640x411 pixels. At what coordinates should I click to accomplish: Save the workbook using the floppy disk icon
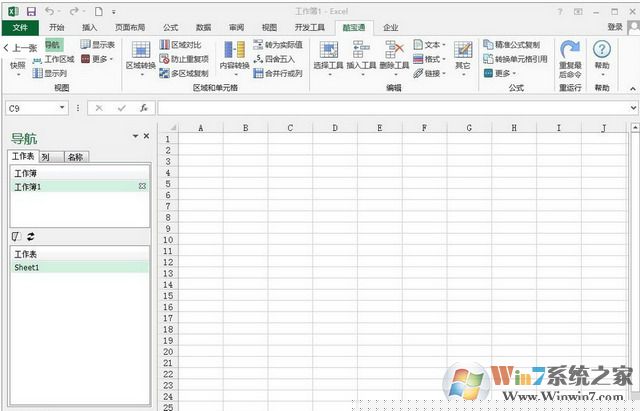31,11
